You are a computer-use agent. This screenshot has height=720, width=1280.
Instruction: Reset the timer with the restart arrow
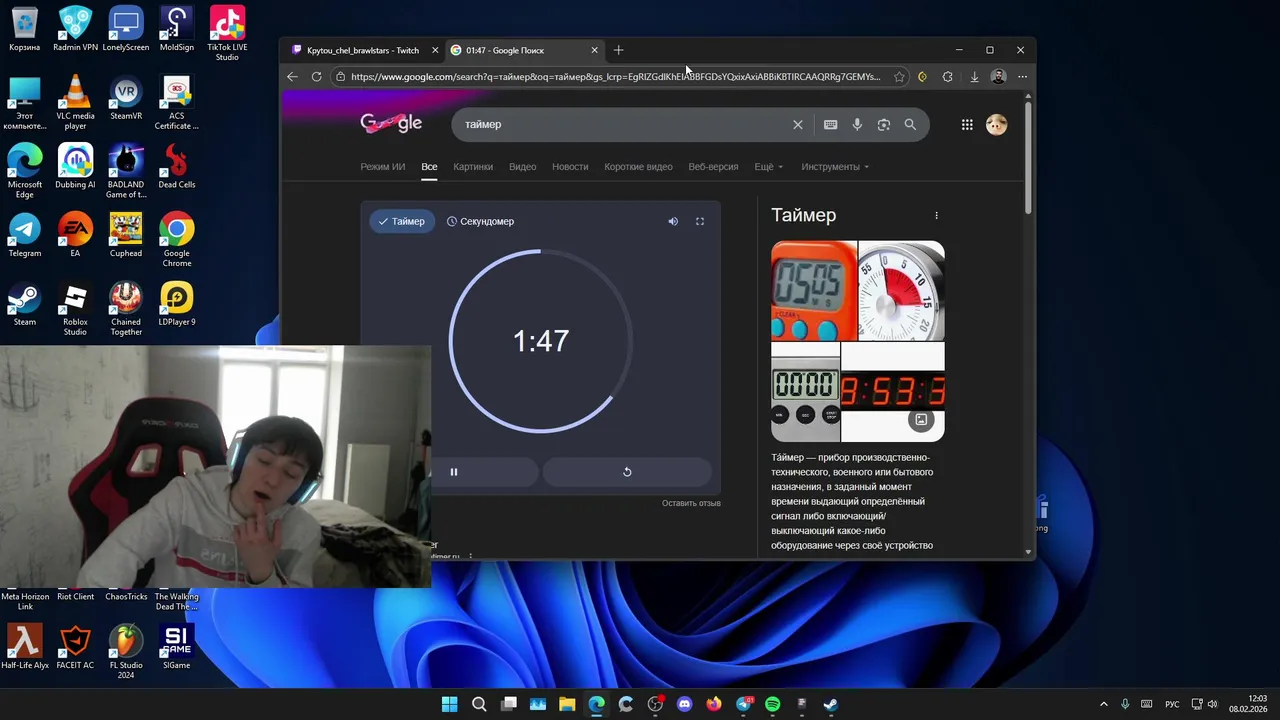[x=627, y=472]
